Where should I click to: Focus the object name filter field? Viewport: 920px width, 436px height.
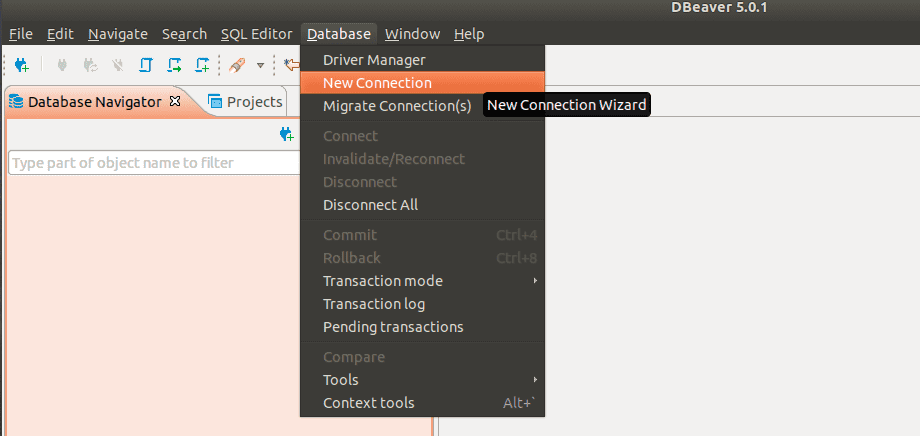click(155, 163)
